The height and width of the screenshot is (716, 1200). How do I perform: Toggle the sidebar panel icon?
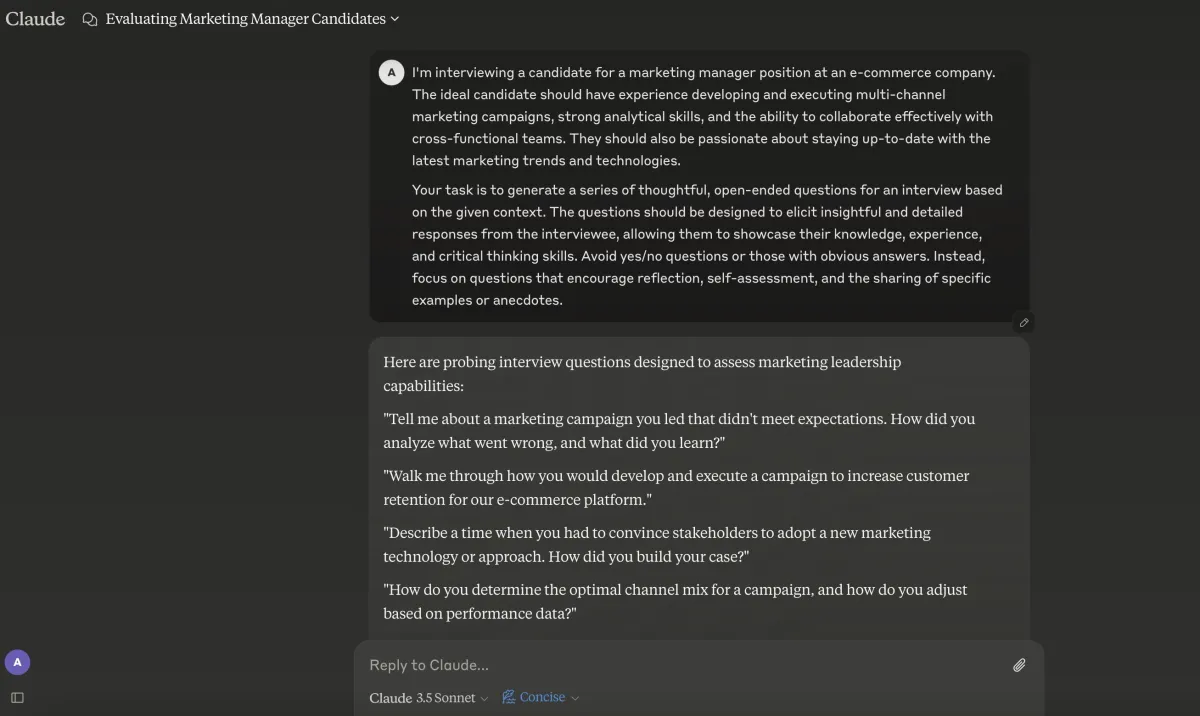[x=17, y=697]
